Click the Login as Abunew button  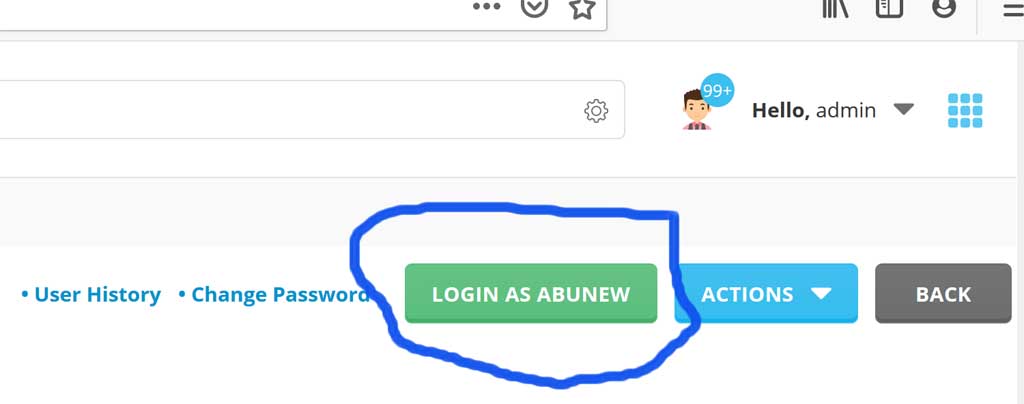click(x=531, y=294)
